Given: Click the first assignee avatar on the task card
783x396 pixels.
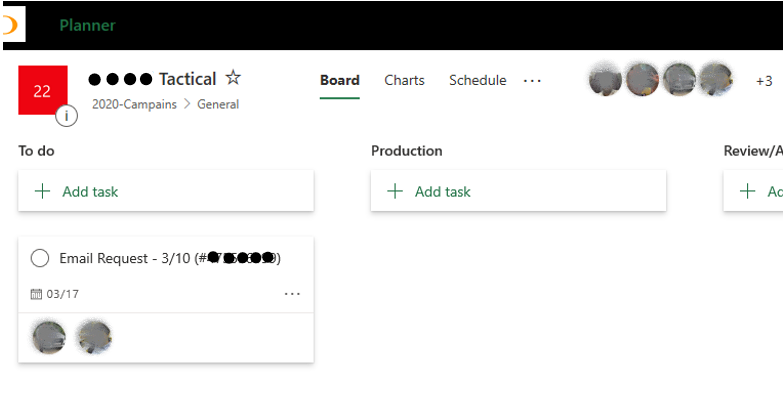Looking at the screenshot, I should tap(49, 337).
